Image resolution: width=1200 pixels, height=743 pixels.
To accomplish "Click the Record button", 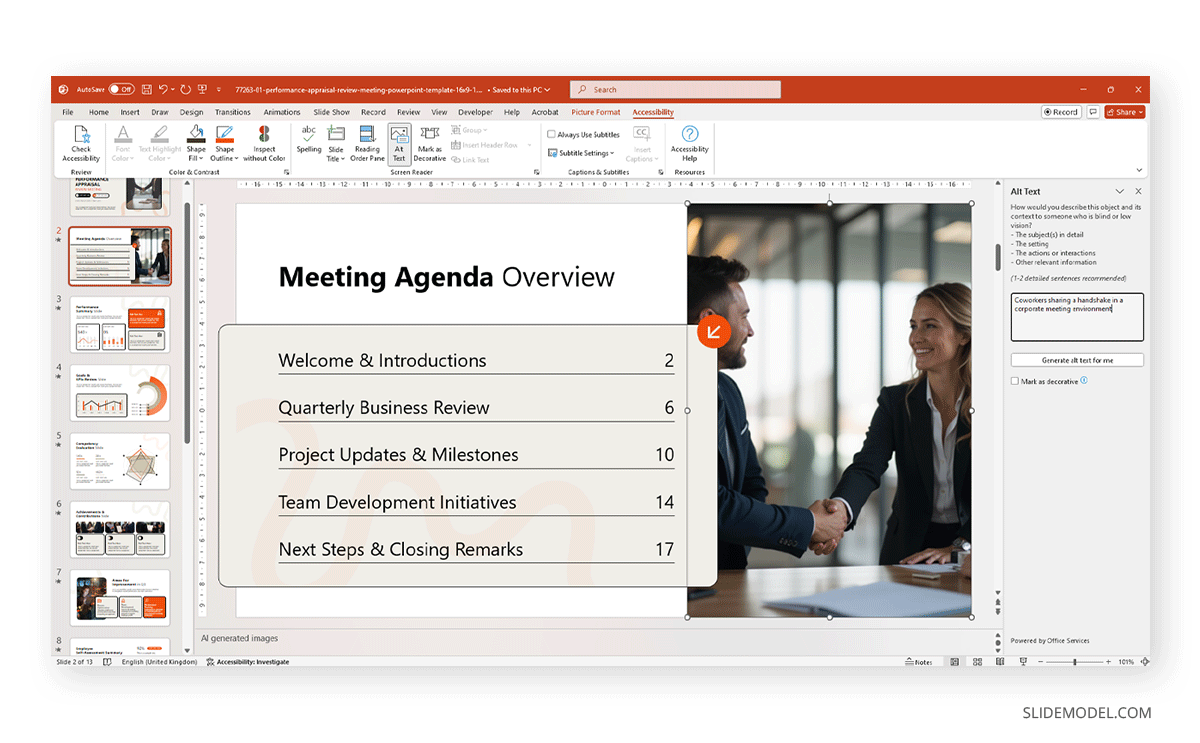I will (1060, 112).
